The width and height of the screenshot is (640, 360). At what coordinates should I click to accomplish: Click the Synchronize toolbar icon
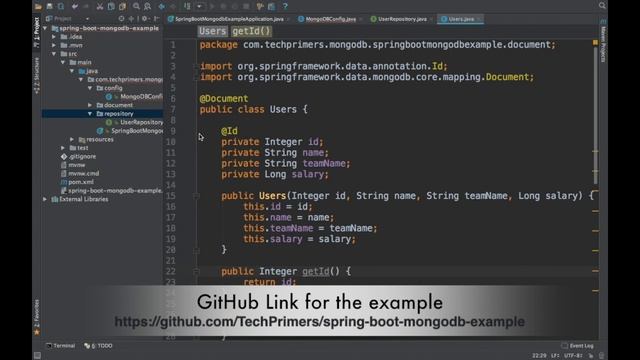[61, 7]
